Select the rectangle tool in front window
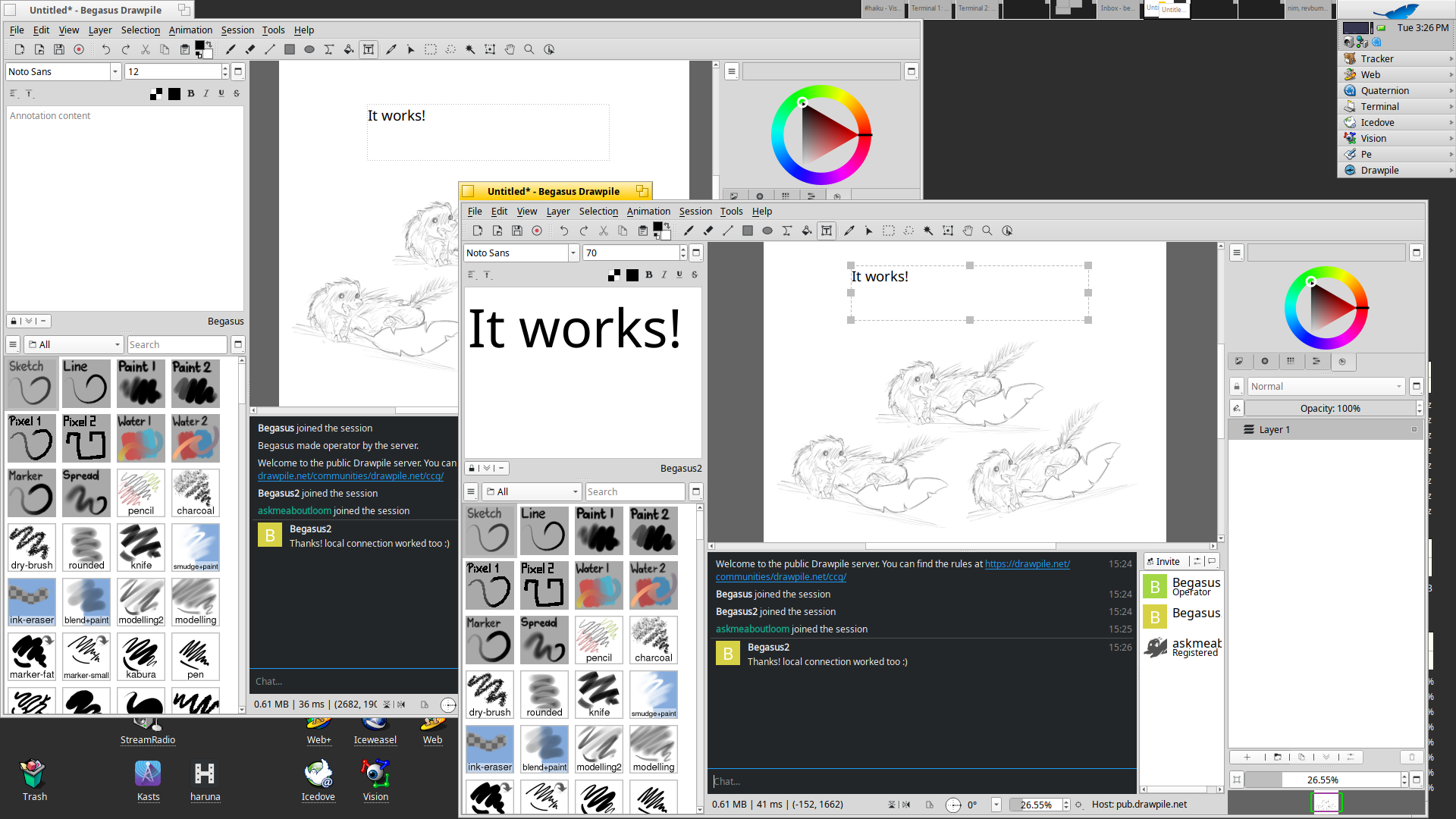Image resolution: width=1456 pixels, height=819 pixels. (748, 231)
